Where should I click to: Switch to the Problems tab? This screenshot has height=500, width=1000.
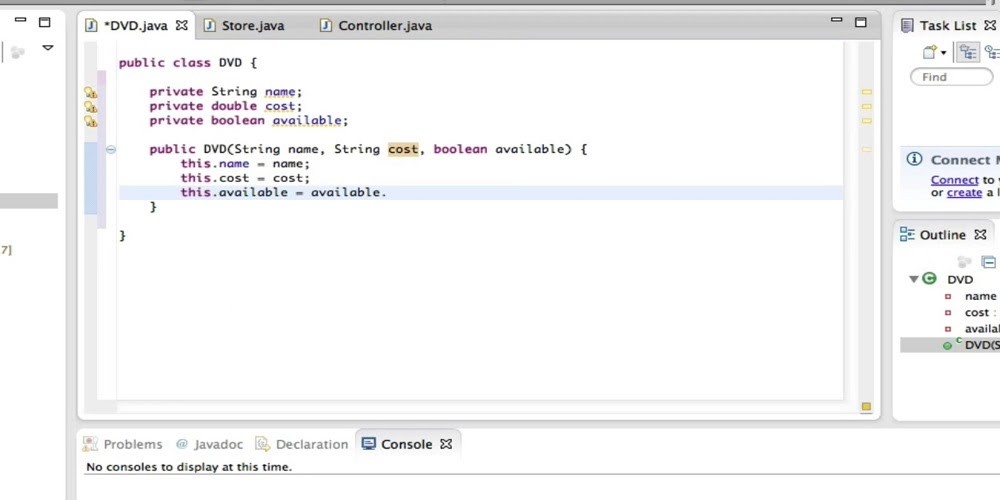[132, 444]
